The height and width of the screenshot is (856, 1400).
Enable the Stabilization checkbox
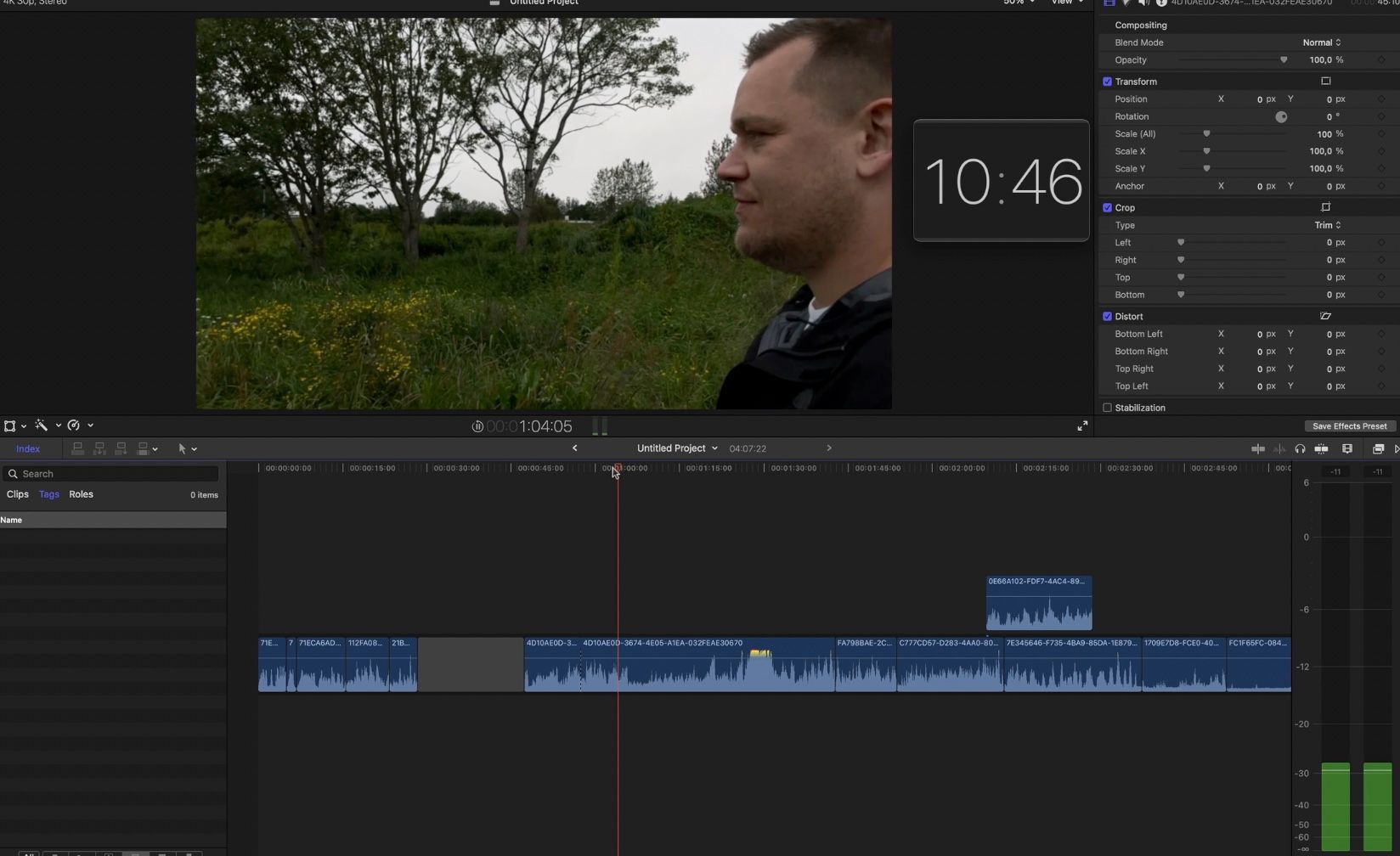[x=1107, y=408]
